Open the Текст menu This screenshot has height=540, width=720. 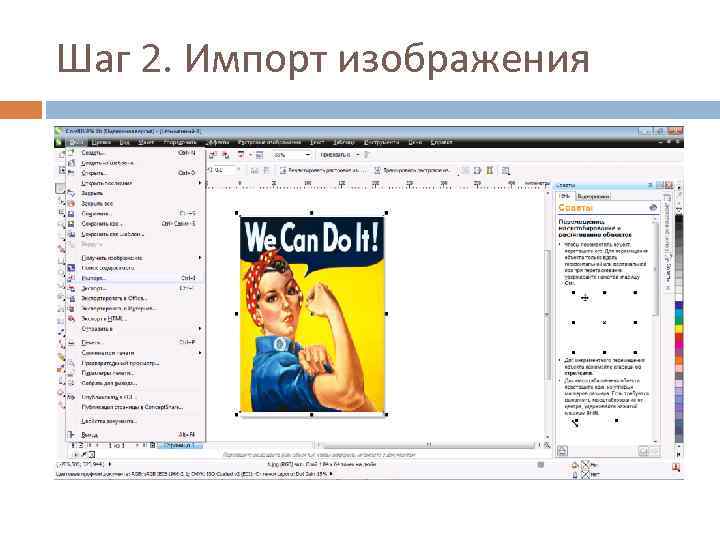(x=317, y=143)
